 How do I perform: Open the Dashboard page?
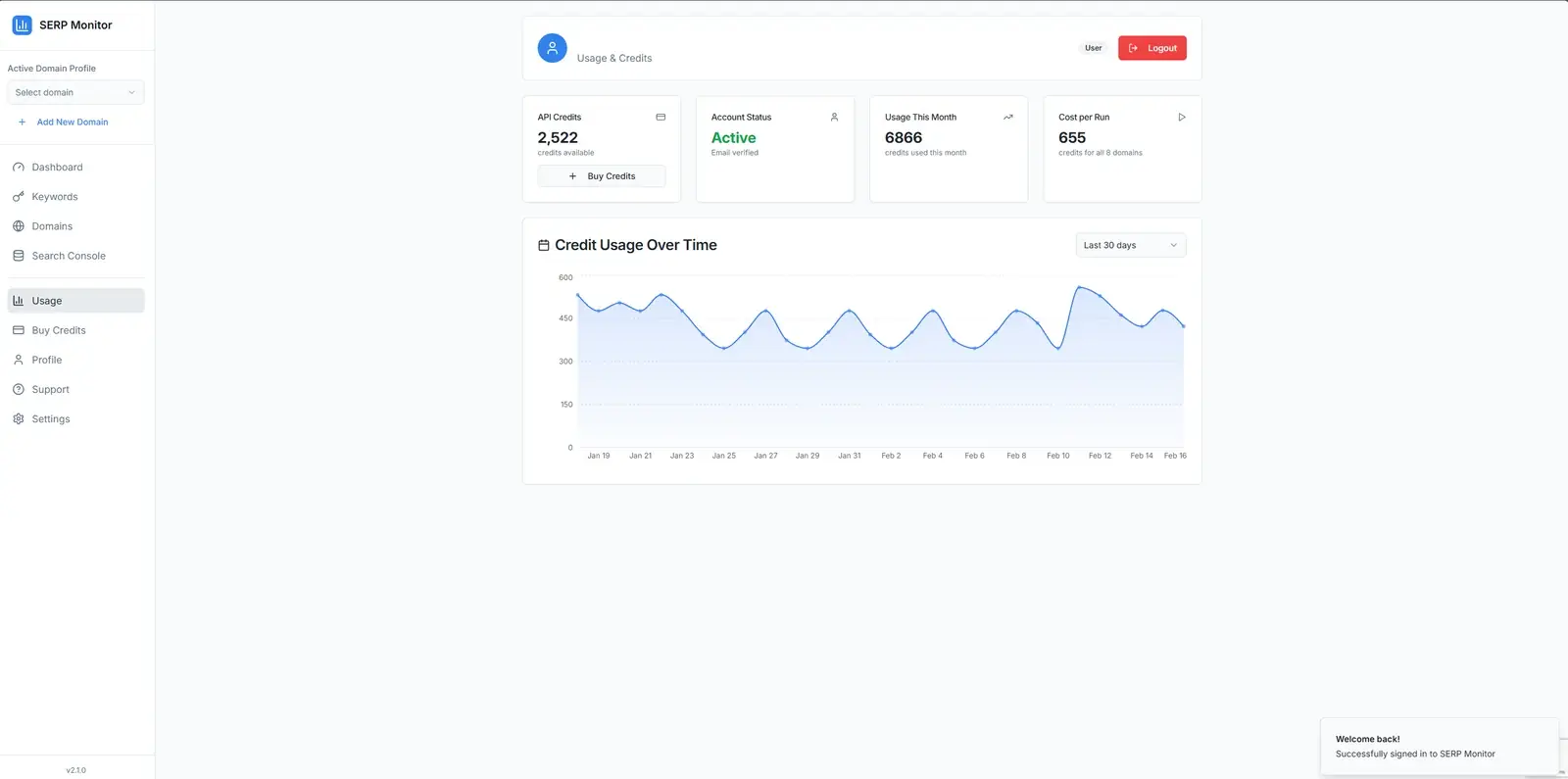click(75, 168)
